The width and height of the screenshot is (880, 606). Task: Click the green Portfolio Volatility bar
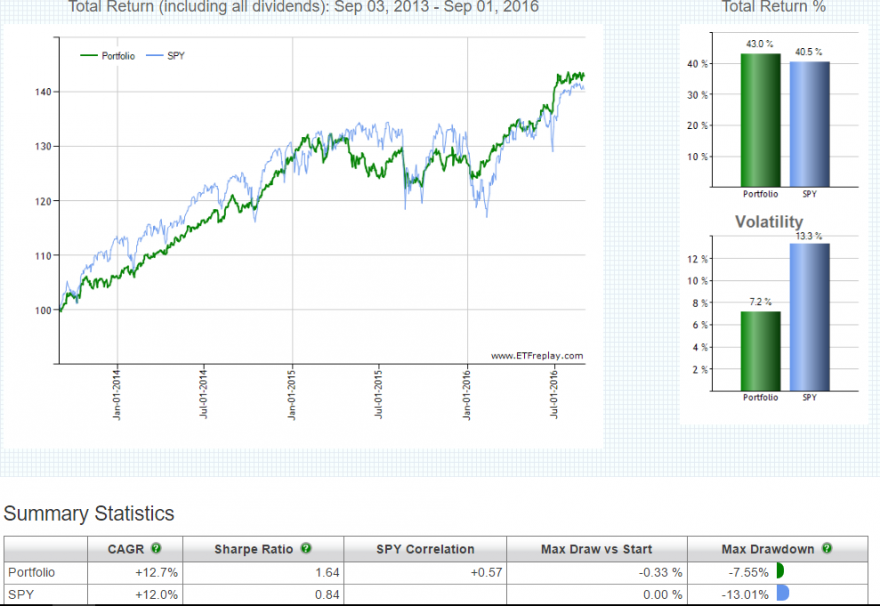[760, 351]
